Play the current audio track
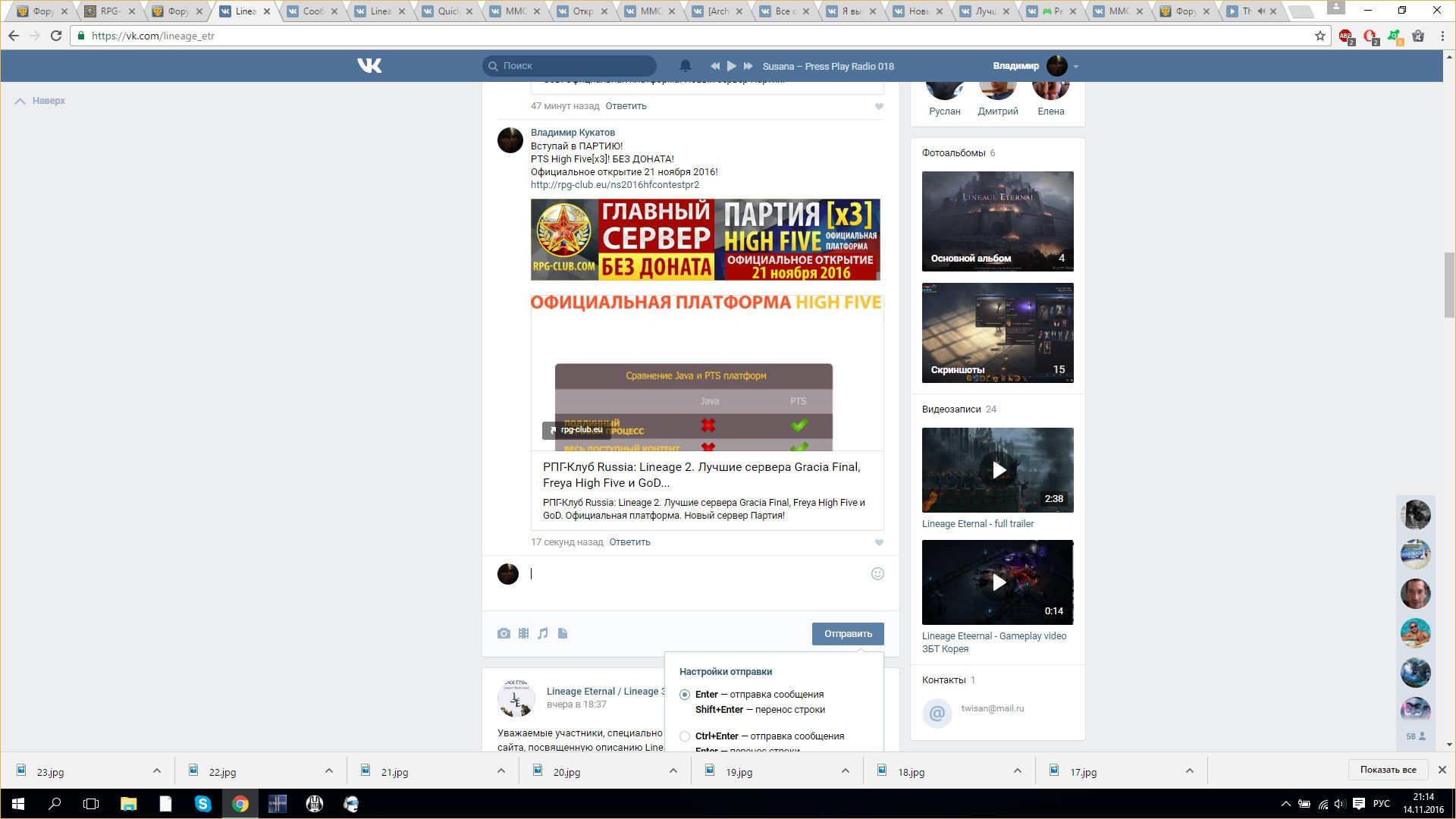Screen dimensions: 1456x819 (731, 66)
